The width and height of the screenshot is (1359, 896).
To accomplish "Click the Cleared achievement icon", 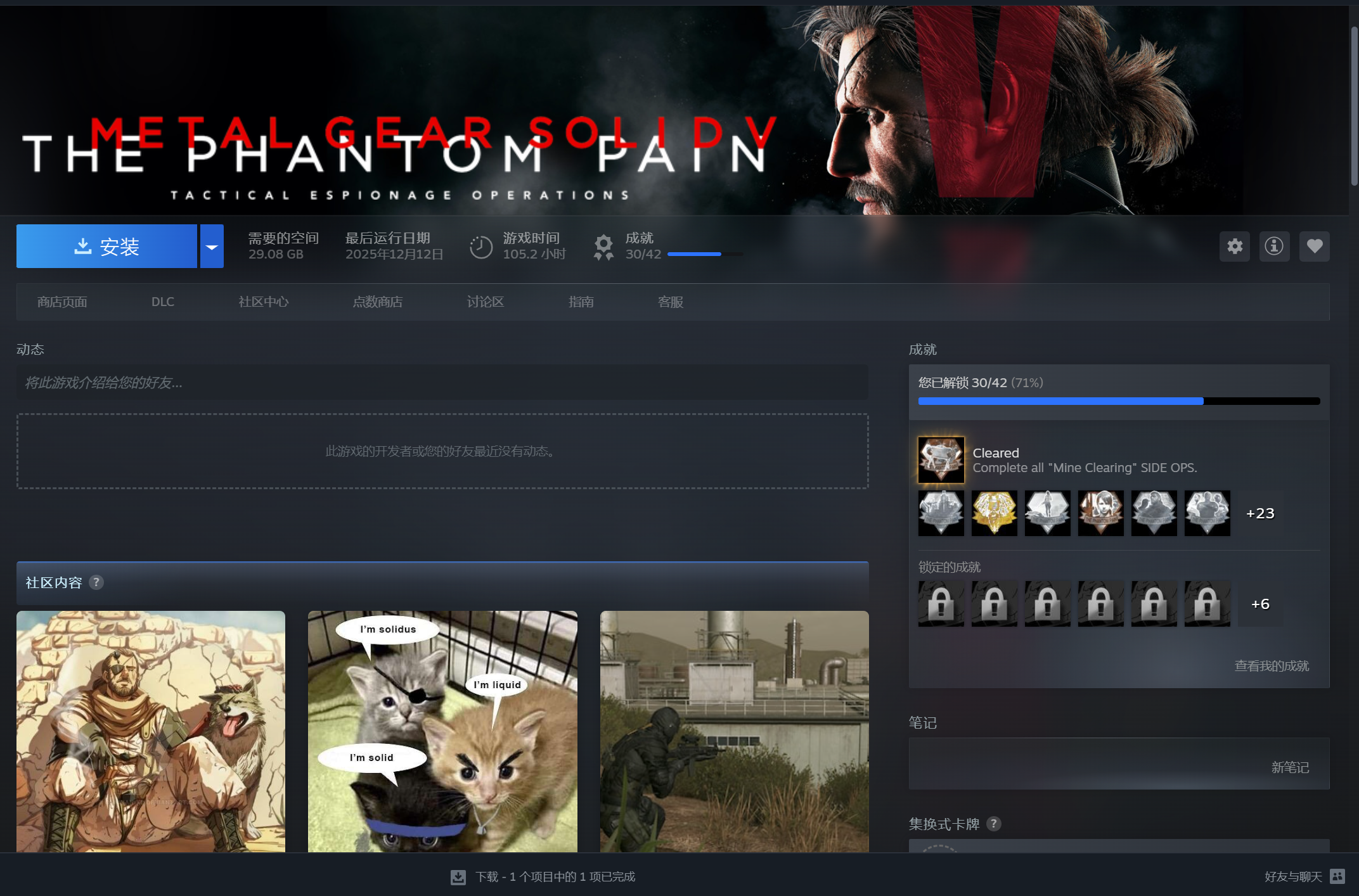I will click(x=941, y=459).
